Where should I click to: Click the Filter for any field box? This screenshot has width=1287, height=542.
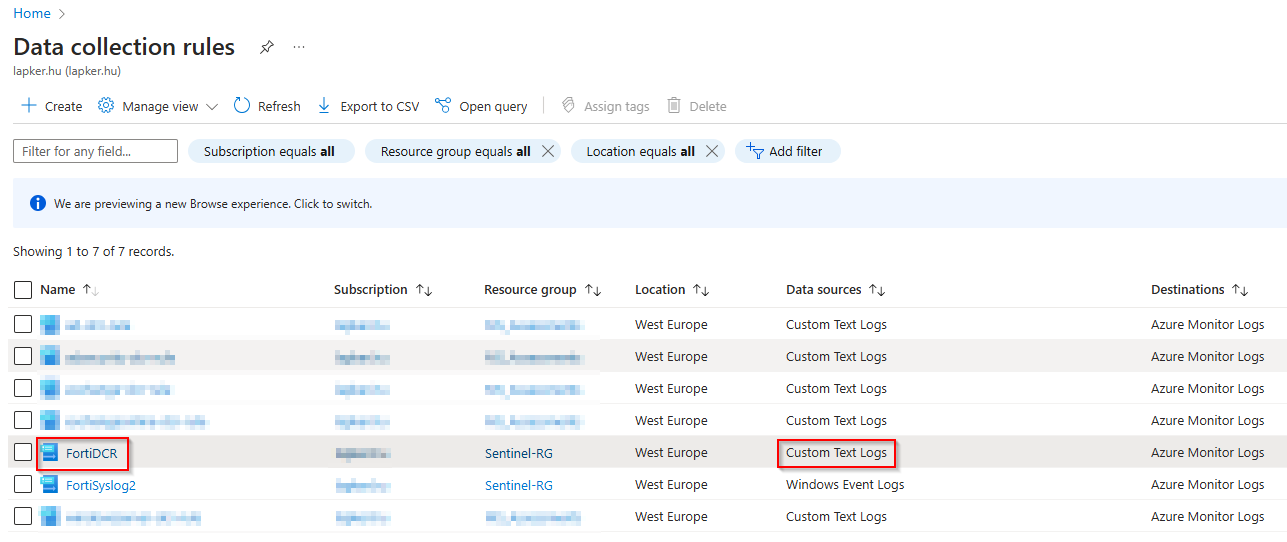(x=95, y=151)
